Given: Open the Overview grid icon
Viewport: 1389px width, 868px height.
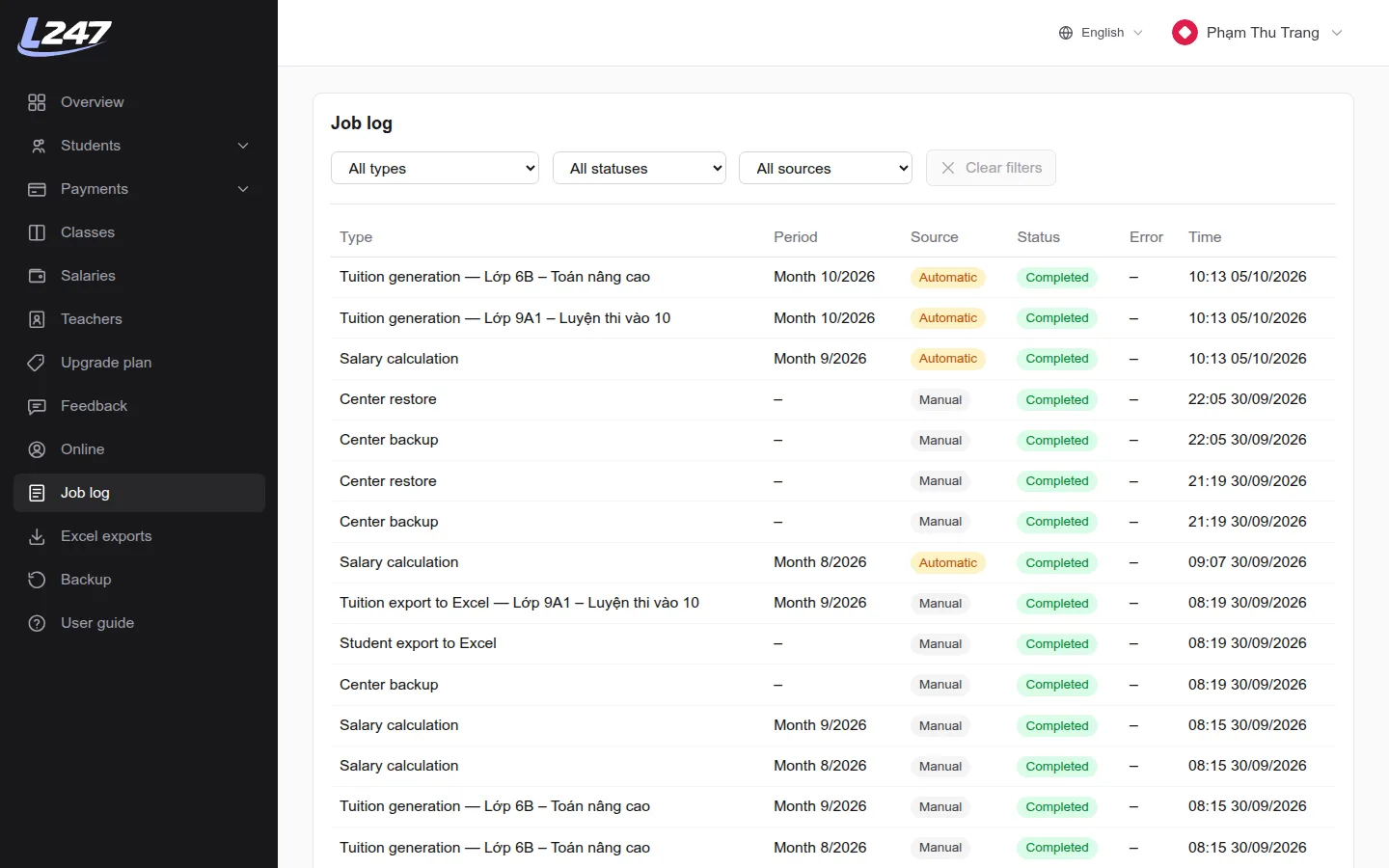Looking at the screenshot, I should click(37, 102).
